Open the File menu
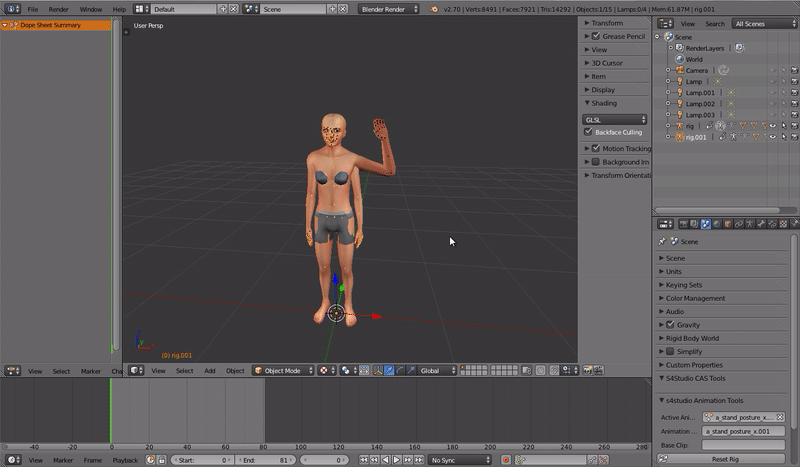800x467 pixels. point(33,9)
